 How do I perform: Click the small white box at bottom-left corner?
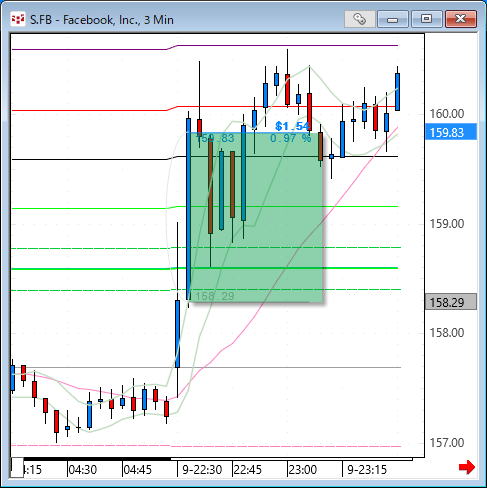point(17,467)
